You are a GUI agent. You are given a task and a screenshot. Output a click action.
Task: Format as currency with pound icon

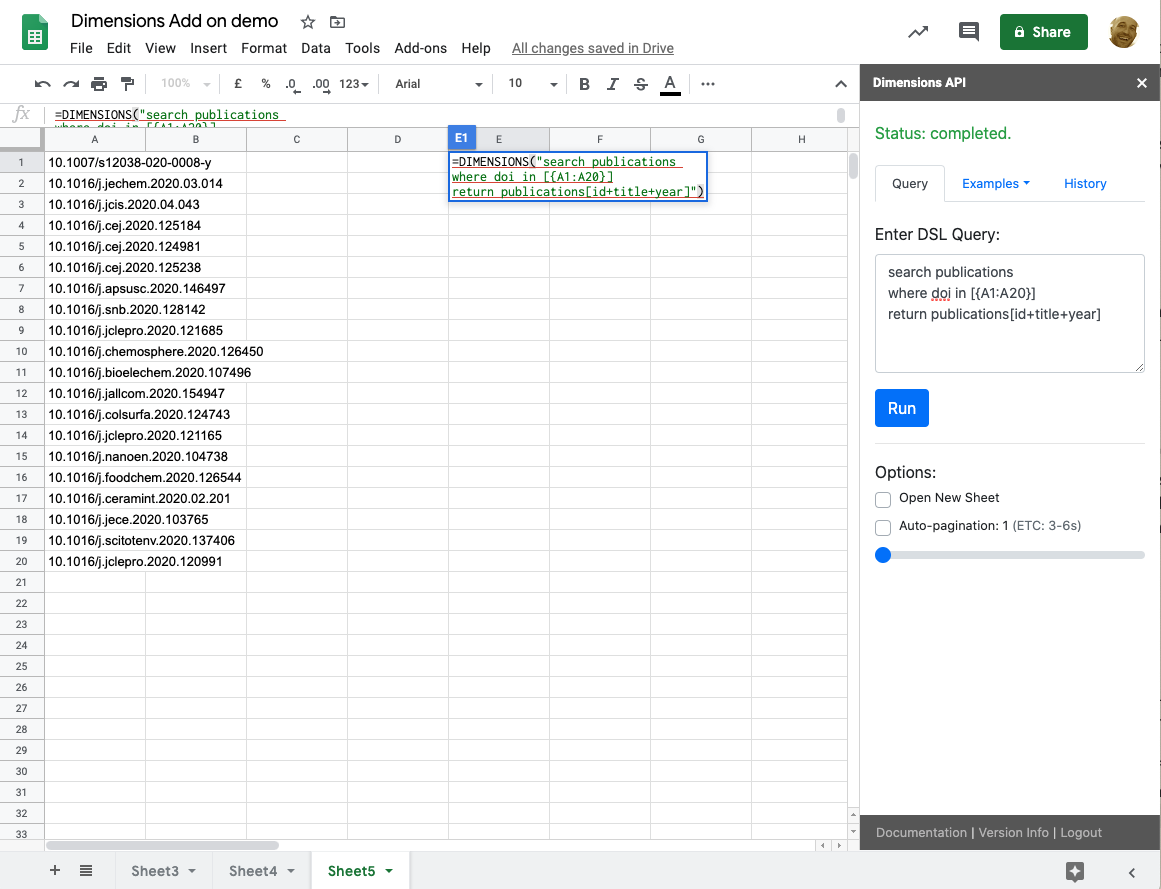tap(238, 84)
